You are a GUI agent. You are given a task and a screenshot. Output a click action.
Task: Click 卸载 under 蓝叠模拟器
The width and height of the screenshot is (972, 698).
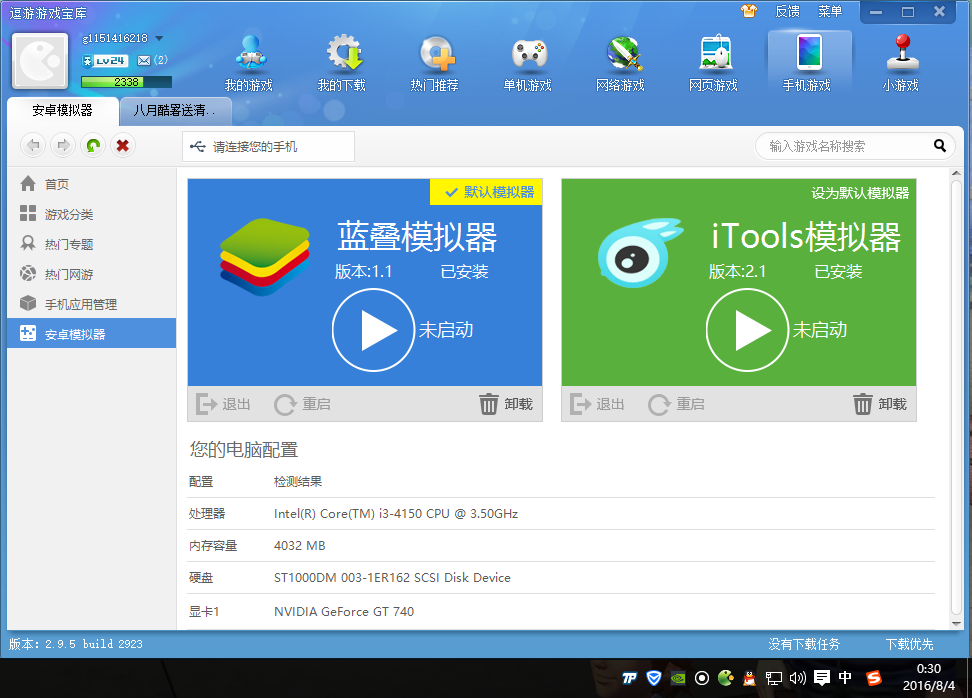[x=506, y=404]
